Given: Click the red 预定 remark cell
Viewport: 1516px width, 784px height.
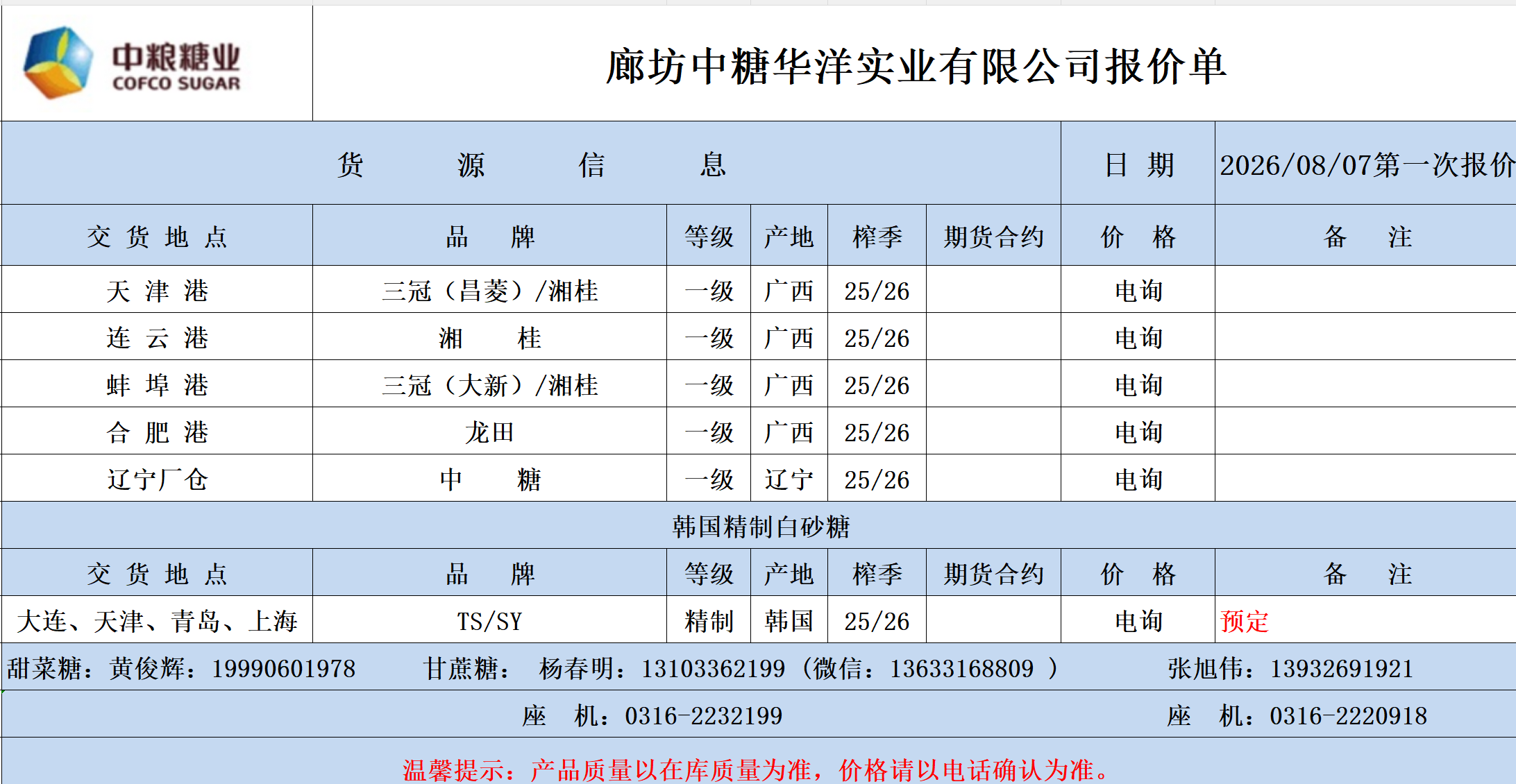Looking at the screenshot, I should [x=1366, y=620].
